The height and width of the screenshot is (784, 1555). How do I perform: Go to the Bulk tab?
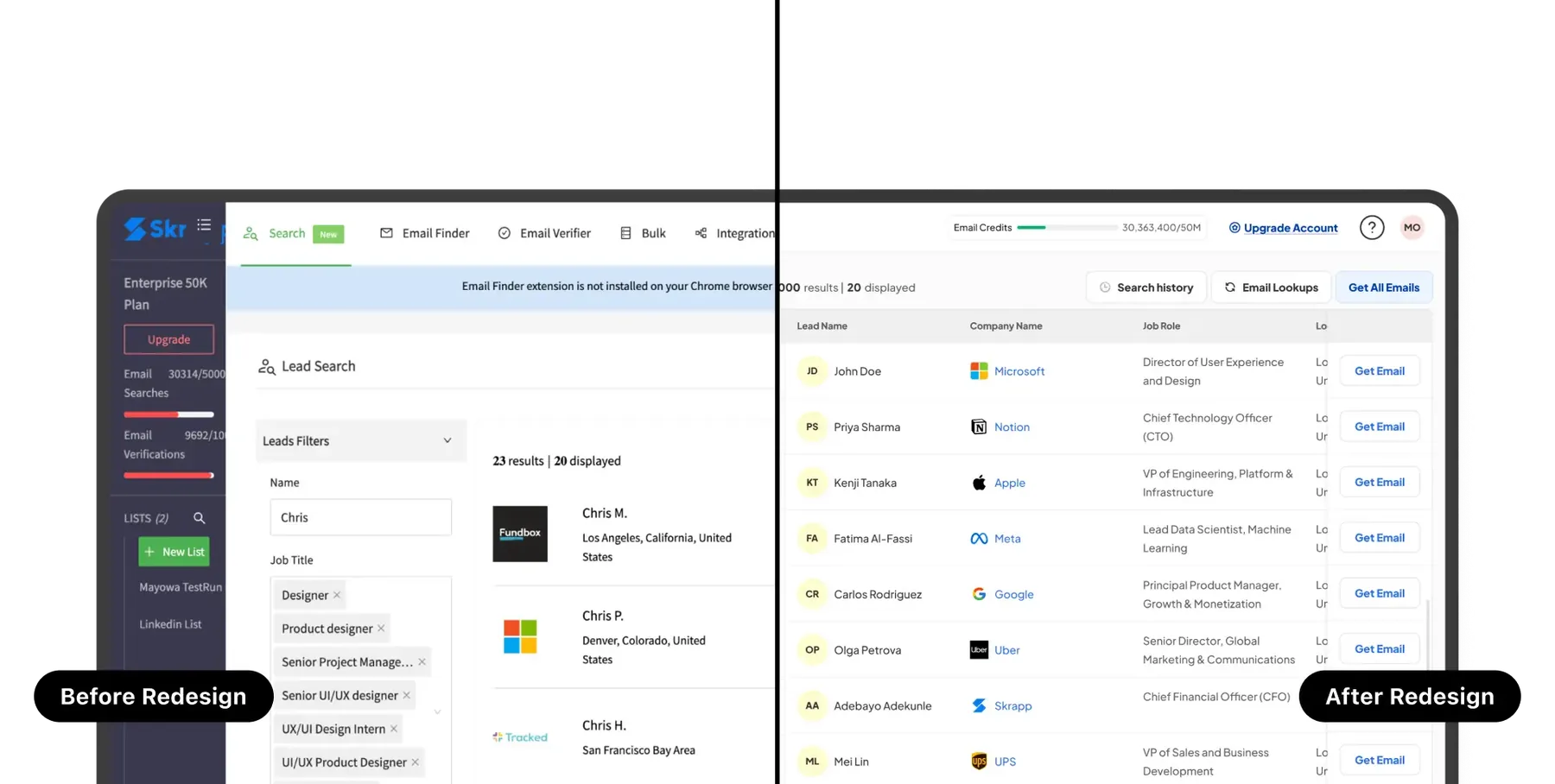644,233
